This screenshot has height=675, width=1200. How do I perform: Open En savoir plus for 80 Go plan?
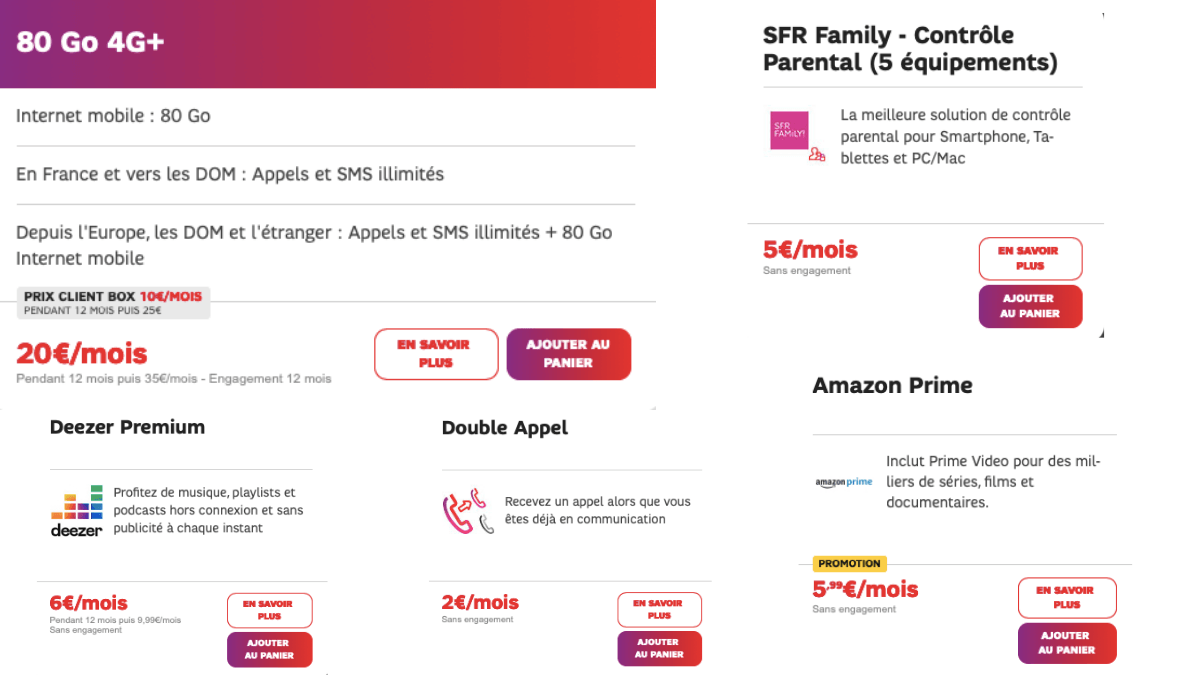(436, 354)
